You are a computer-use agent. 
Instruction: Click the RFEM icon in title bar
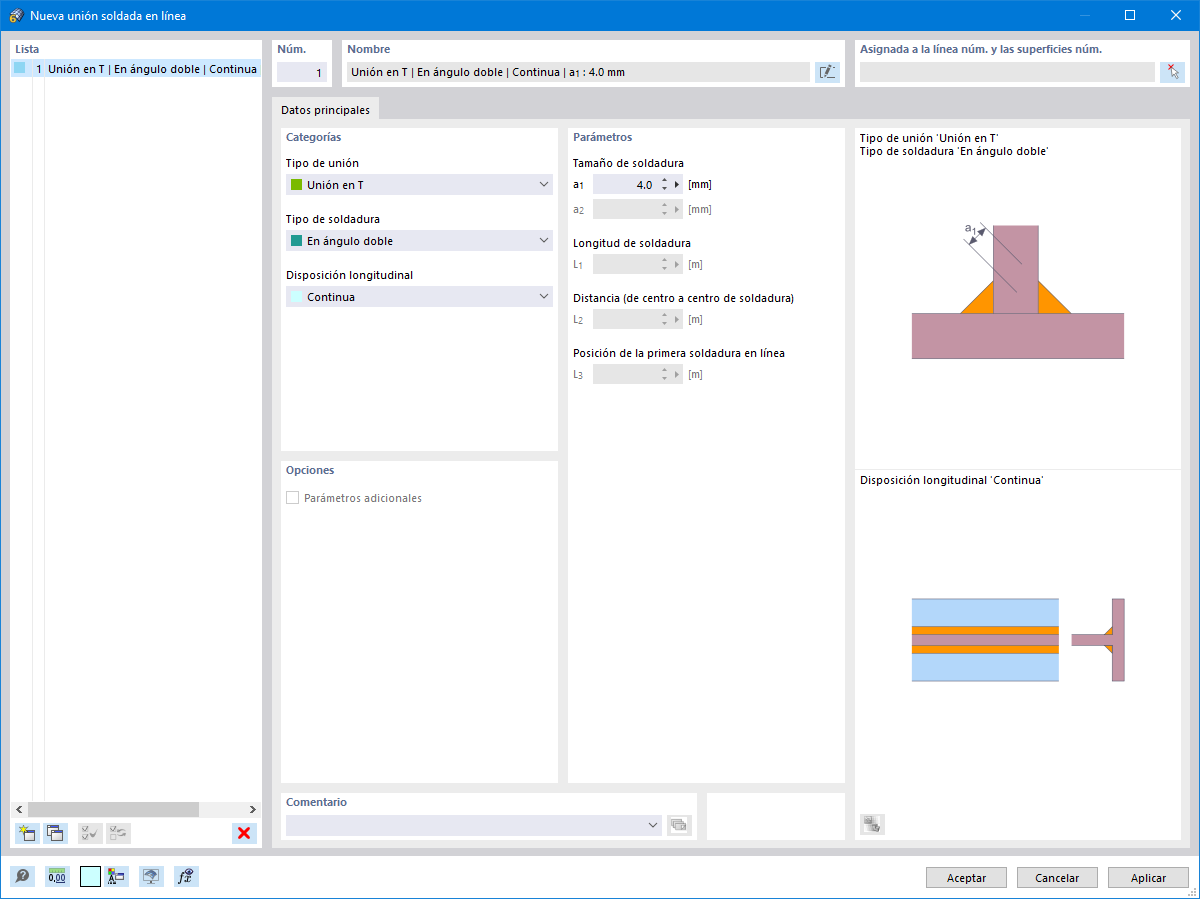pos(15,16)
